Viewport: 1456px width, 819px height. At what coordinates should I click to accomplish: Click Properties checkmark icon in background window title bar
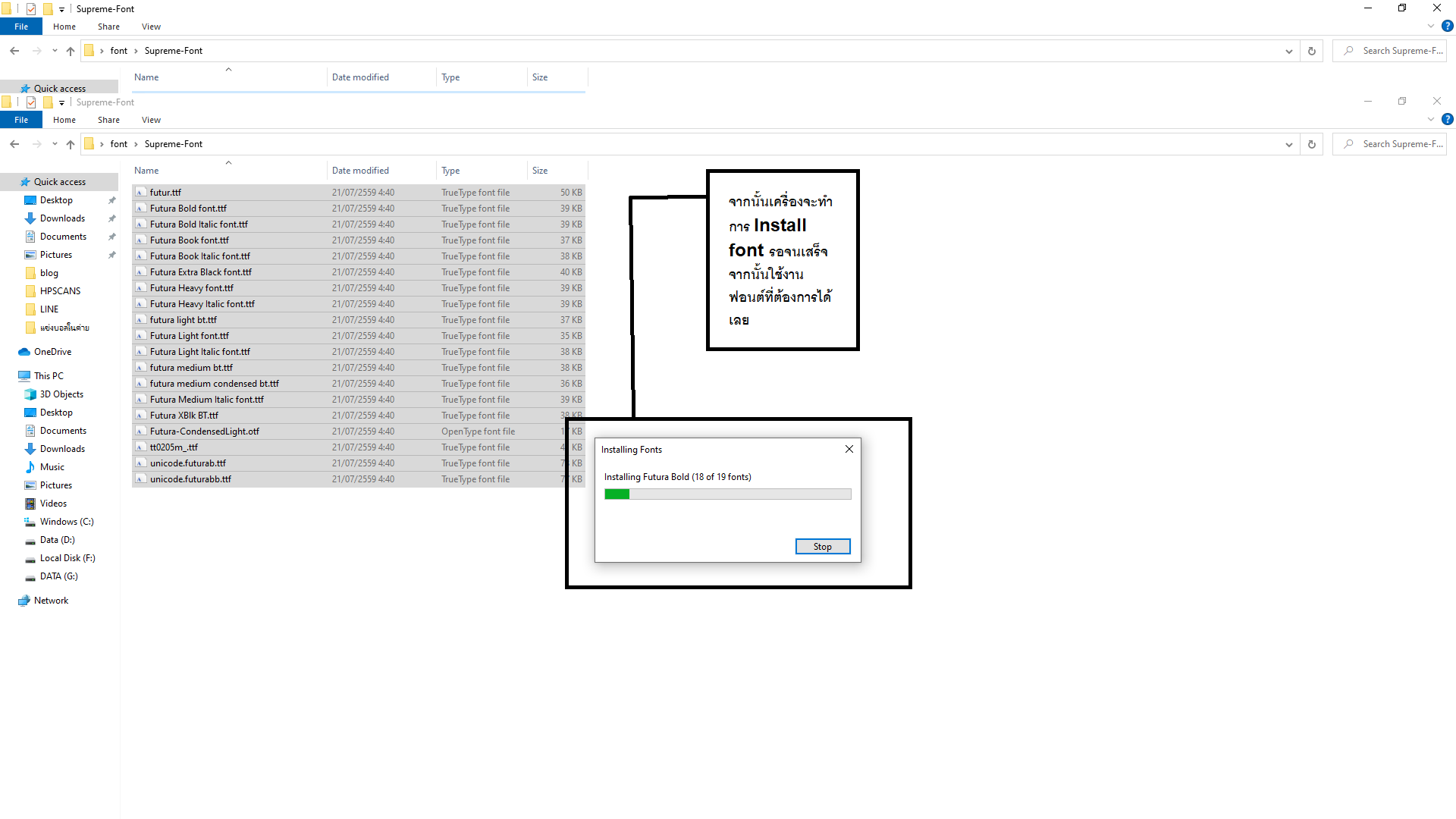(31, 9)
